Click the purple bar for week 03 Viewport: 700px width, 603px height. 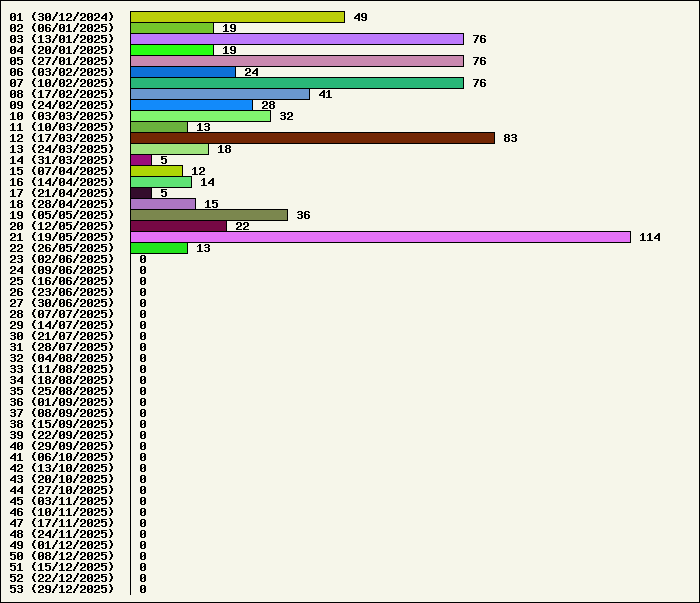[297, 39]
